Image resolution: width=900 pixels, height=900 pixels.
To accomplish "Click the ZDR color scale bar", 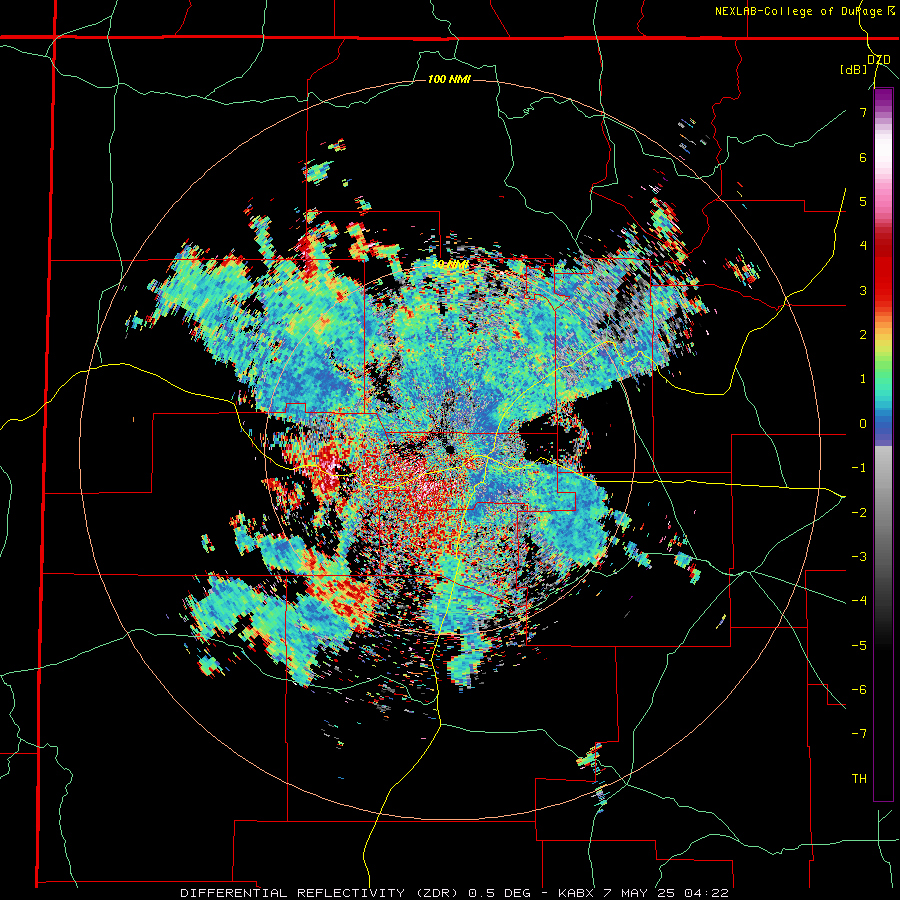I will [x=883, y=445].
